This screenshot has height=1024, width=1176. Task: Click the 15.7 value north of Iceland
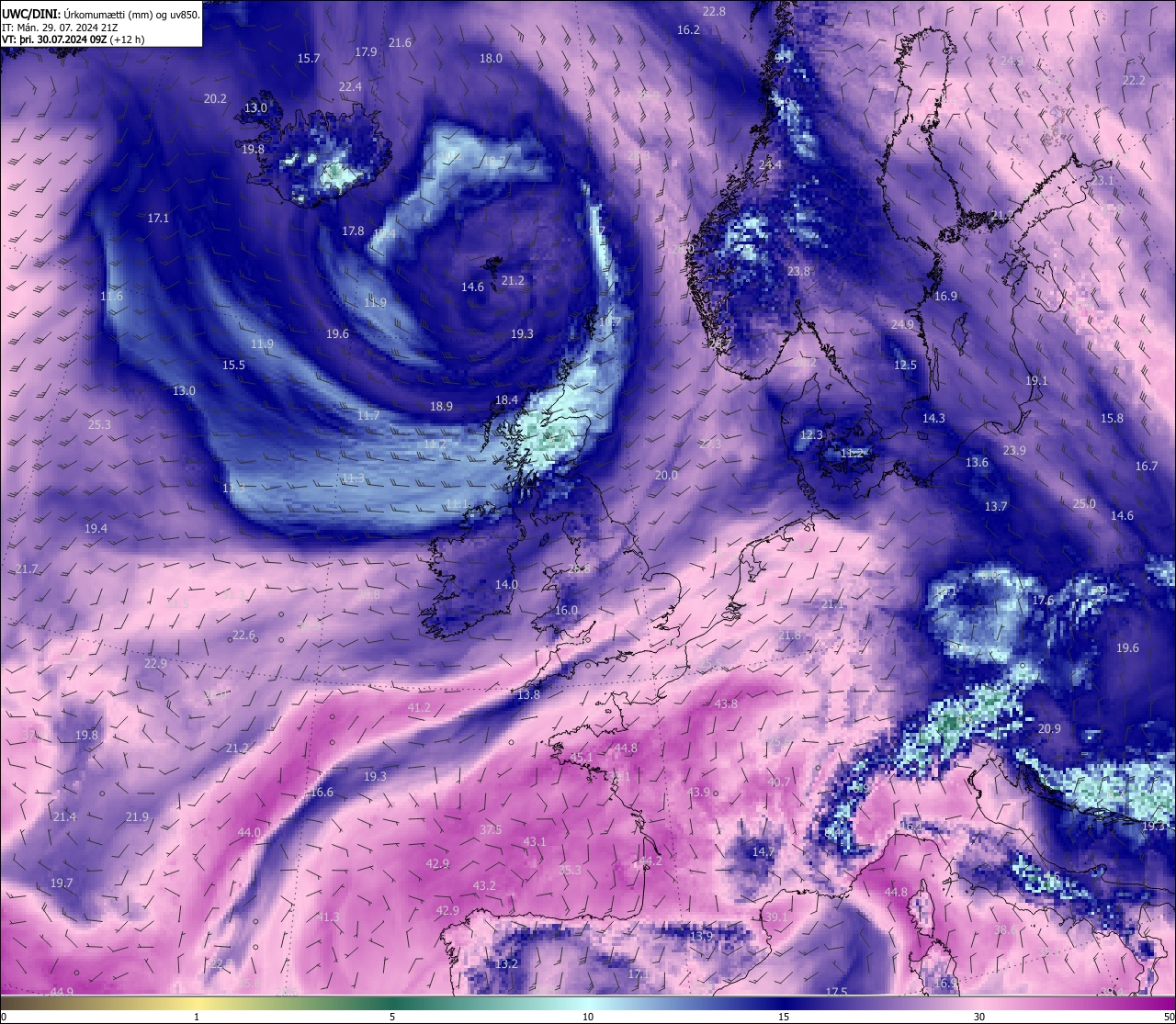[x=309, y=59]
